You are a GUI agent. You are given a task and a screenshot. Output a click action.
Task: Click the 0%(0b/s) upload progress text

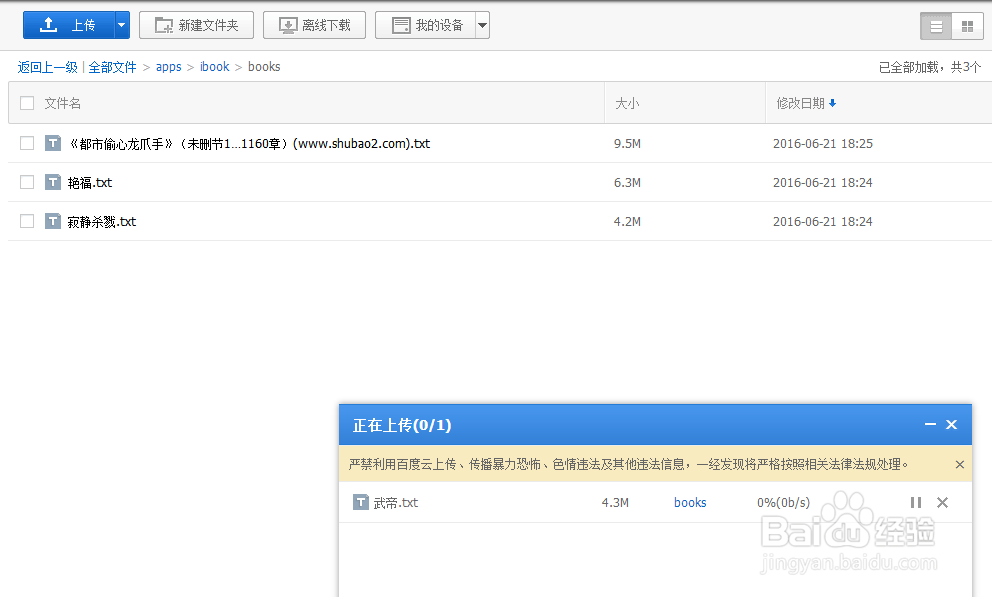click(x=783, y=503)
